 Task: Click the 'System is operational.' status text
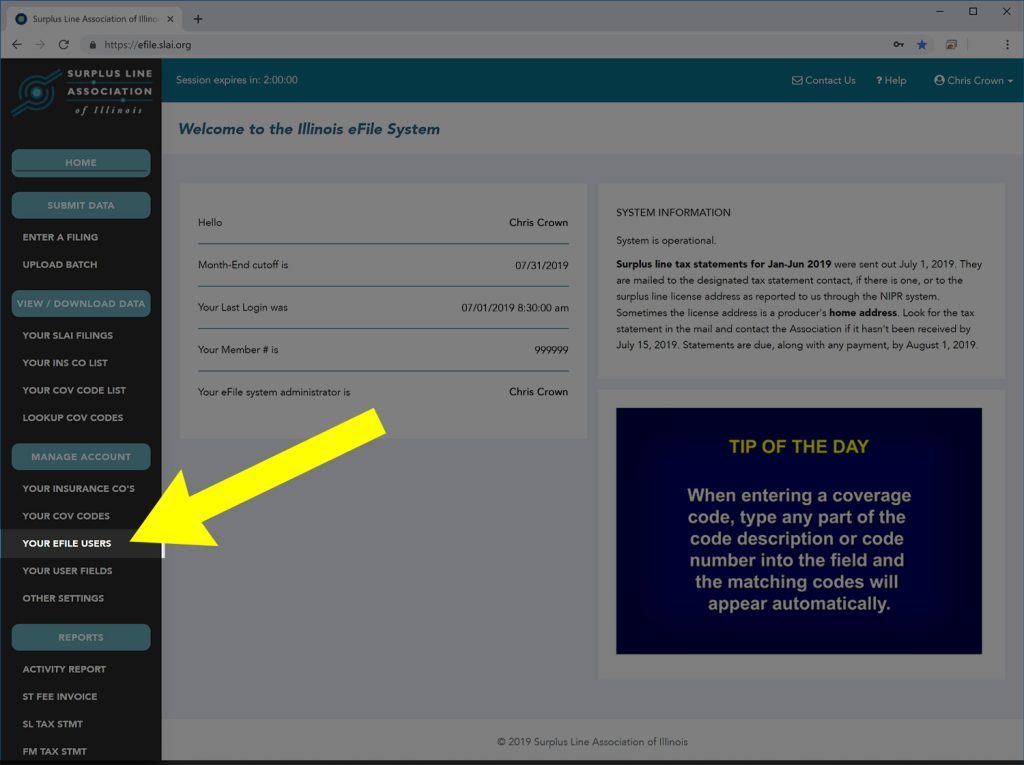[666, 240]
